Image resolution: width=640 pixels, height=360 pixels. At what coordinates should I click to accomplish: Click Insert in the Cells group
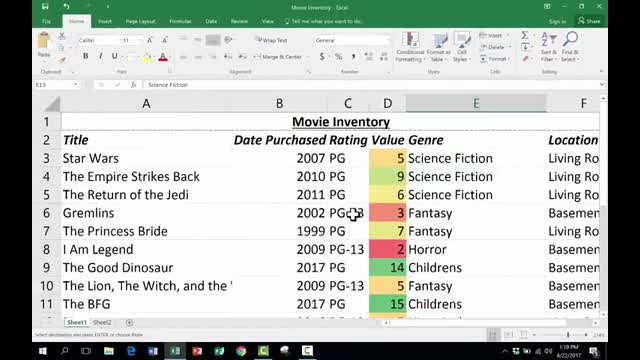494,36
